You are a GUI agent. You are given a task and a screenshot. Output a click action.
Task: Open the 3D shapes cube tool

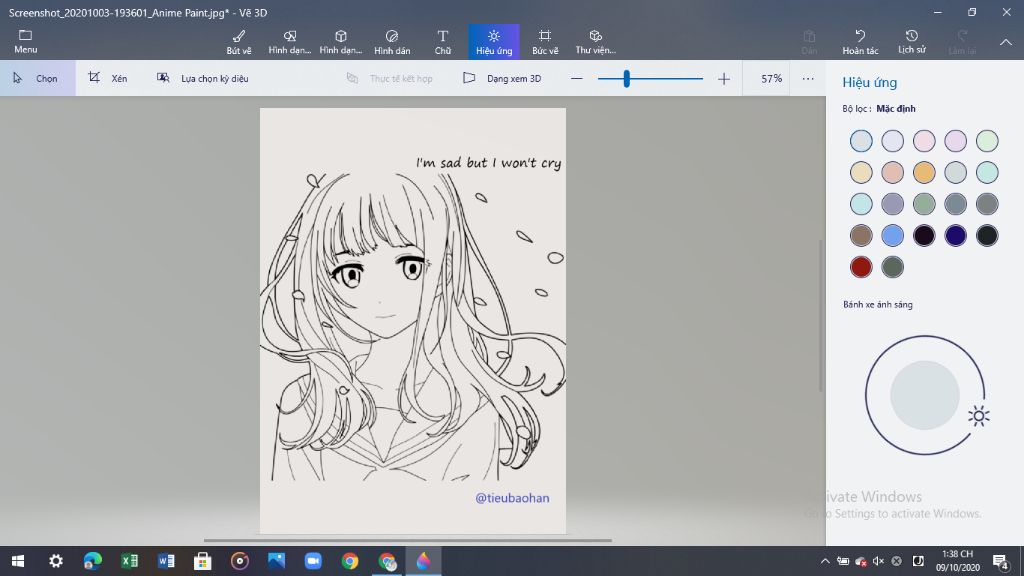340,42
